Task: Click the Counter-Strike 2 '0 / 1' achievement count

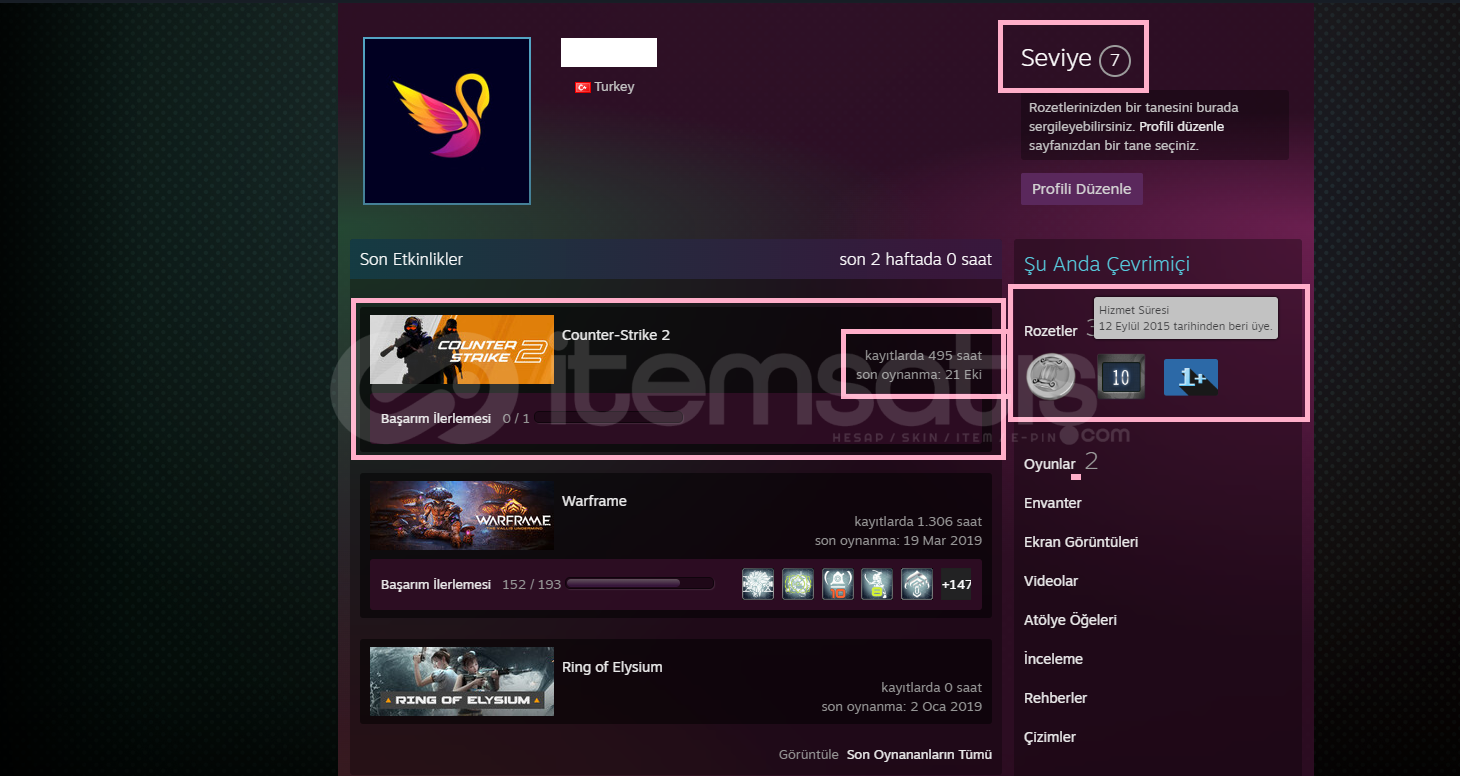Action: click(516, 418)
